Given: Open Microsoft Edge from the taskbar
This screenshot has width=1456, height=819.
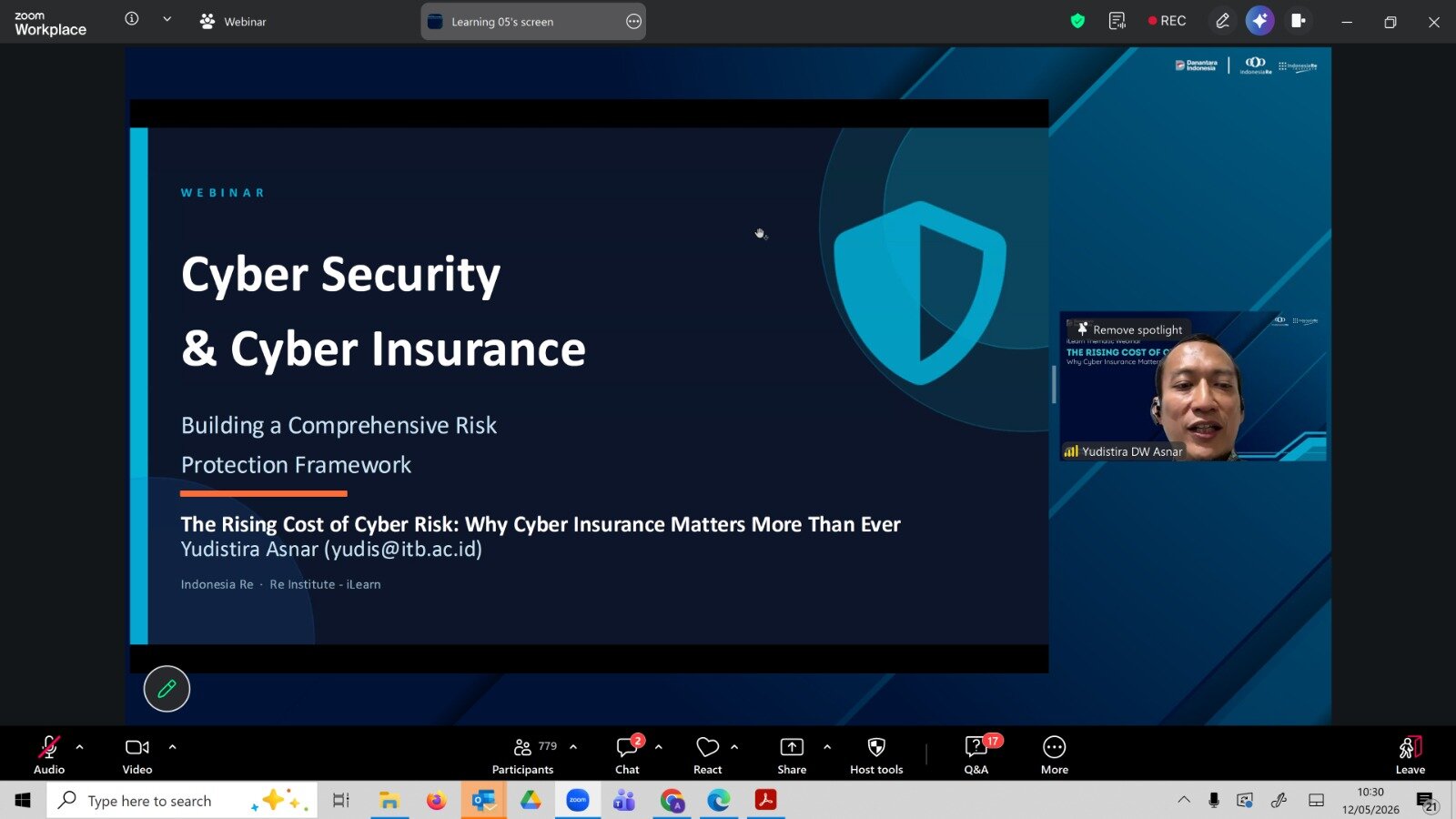Looking at the screenshot, I should (x=719, y=800).
